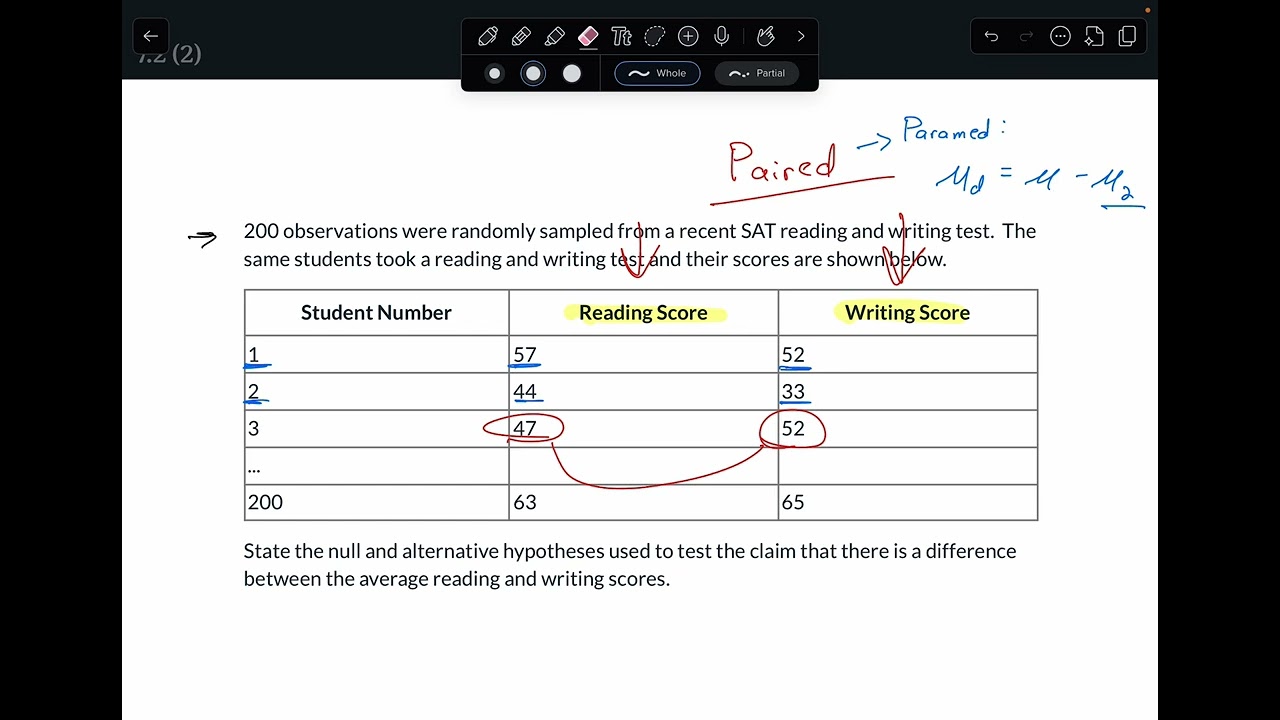This screenshot has width=1280, height=720.
Task: Select the hand gesture tool
Action: tap(766, 37)
